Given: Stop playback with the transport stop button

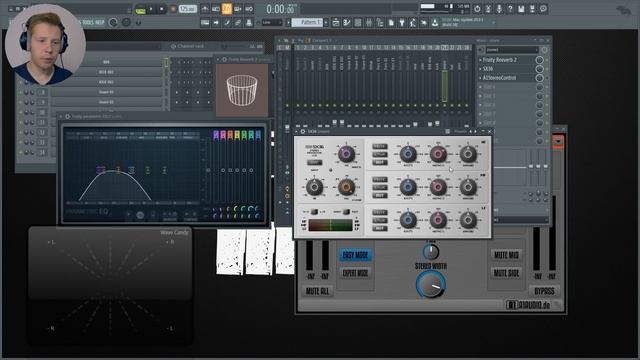Looking at the screenshot, I should pyautogui.click(x=162, y=9).
